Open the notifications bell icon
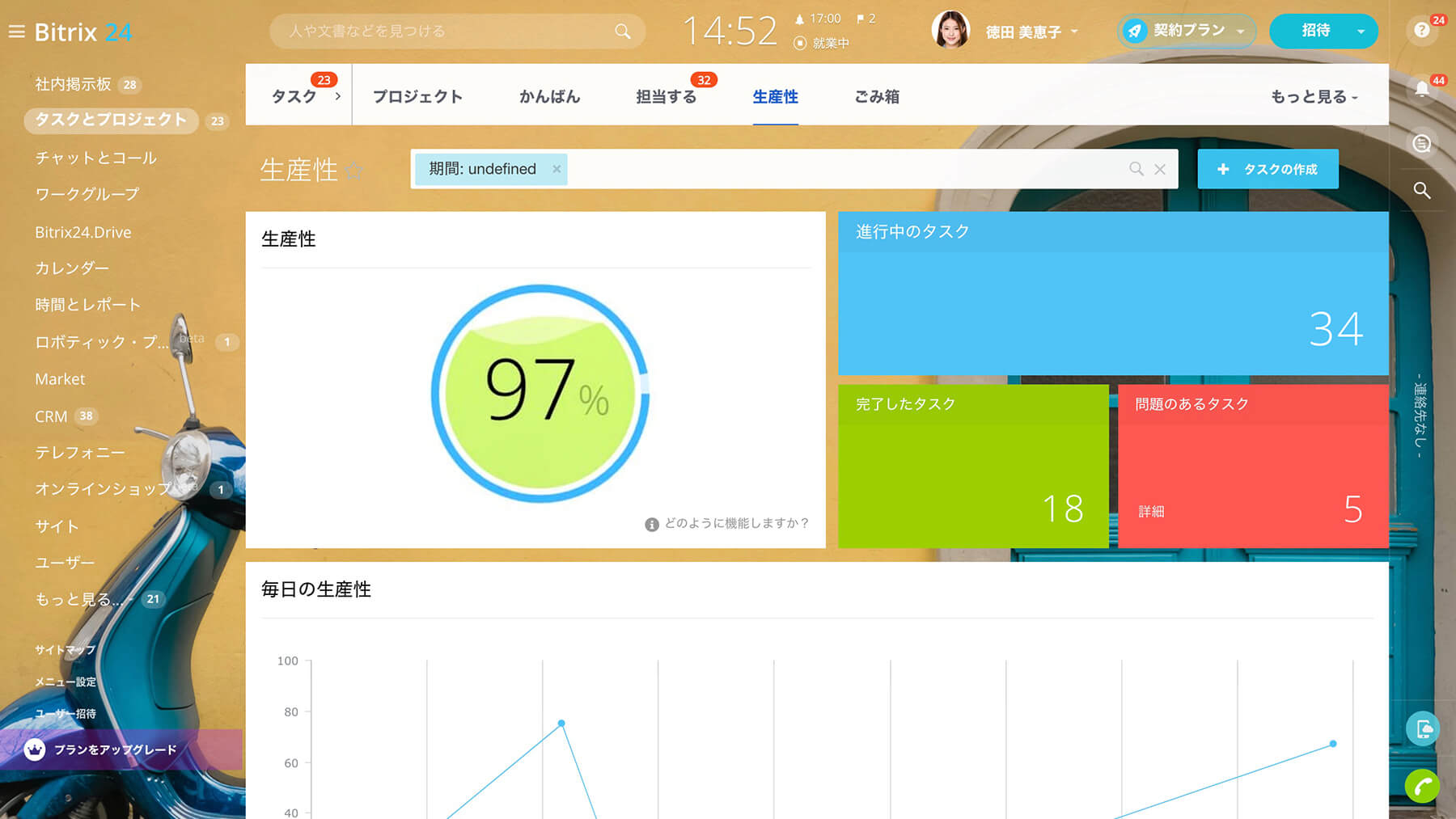This screenshot has height=819, width=1456. point(1422,90)
